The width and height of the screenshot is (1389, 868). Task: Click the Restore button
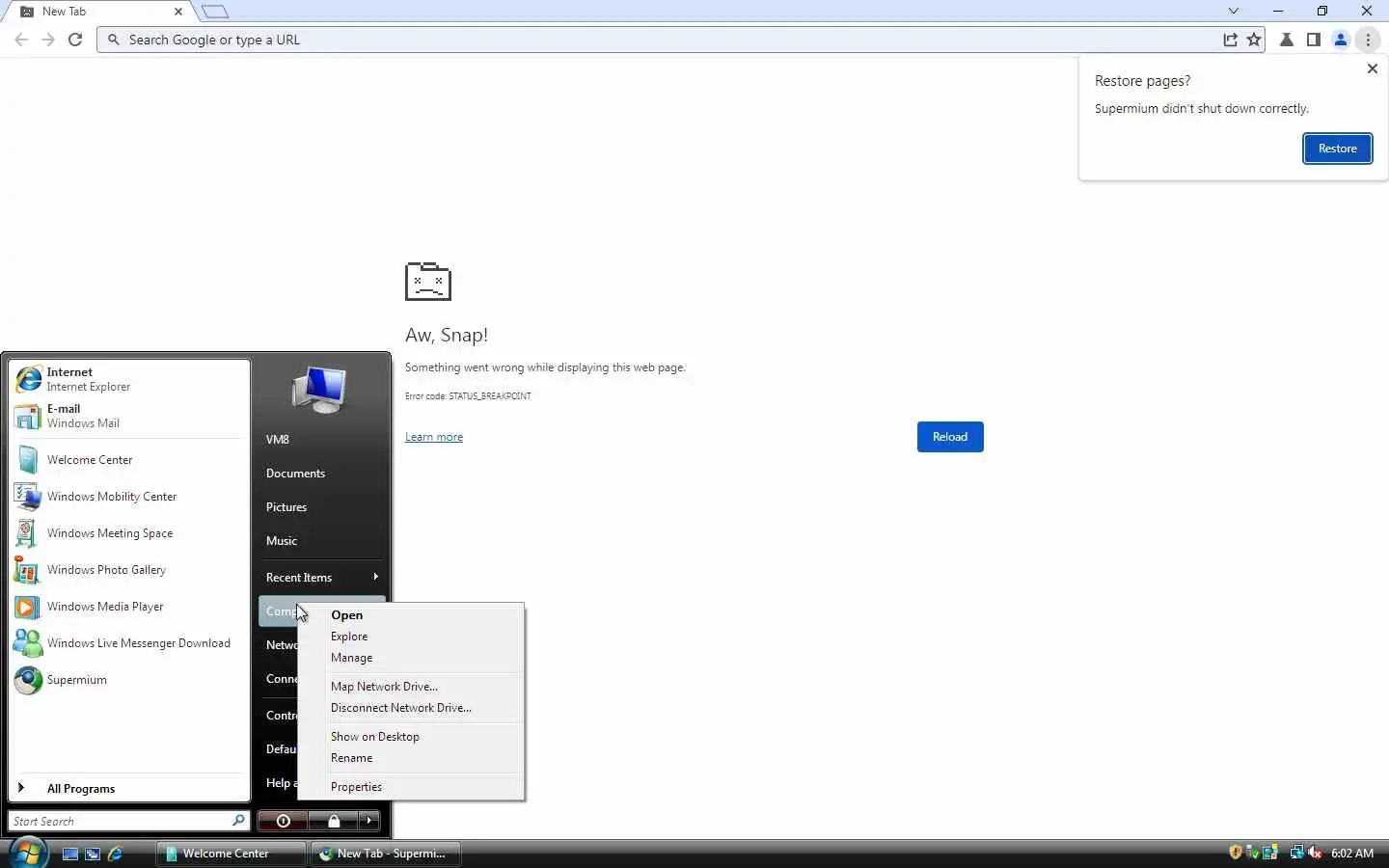(x=1337, y=149)
